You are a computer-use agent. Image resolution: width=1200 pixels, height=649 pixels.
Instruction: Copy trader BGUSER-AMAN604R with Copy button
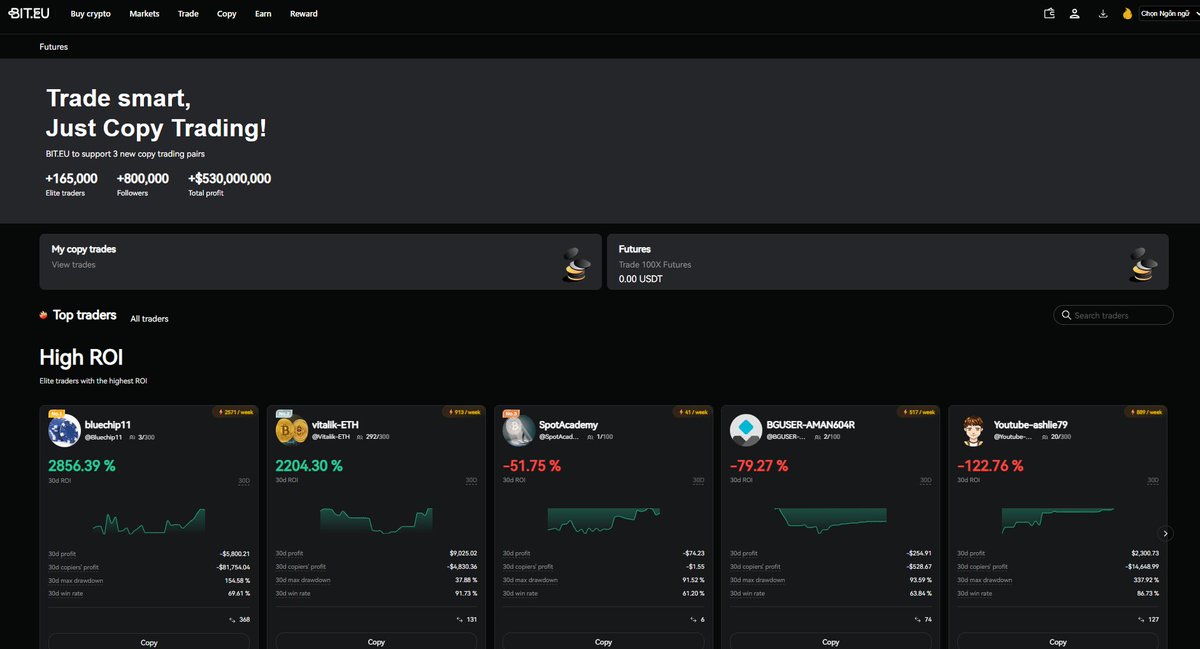pos(831,641)
